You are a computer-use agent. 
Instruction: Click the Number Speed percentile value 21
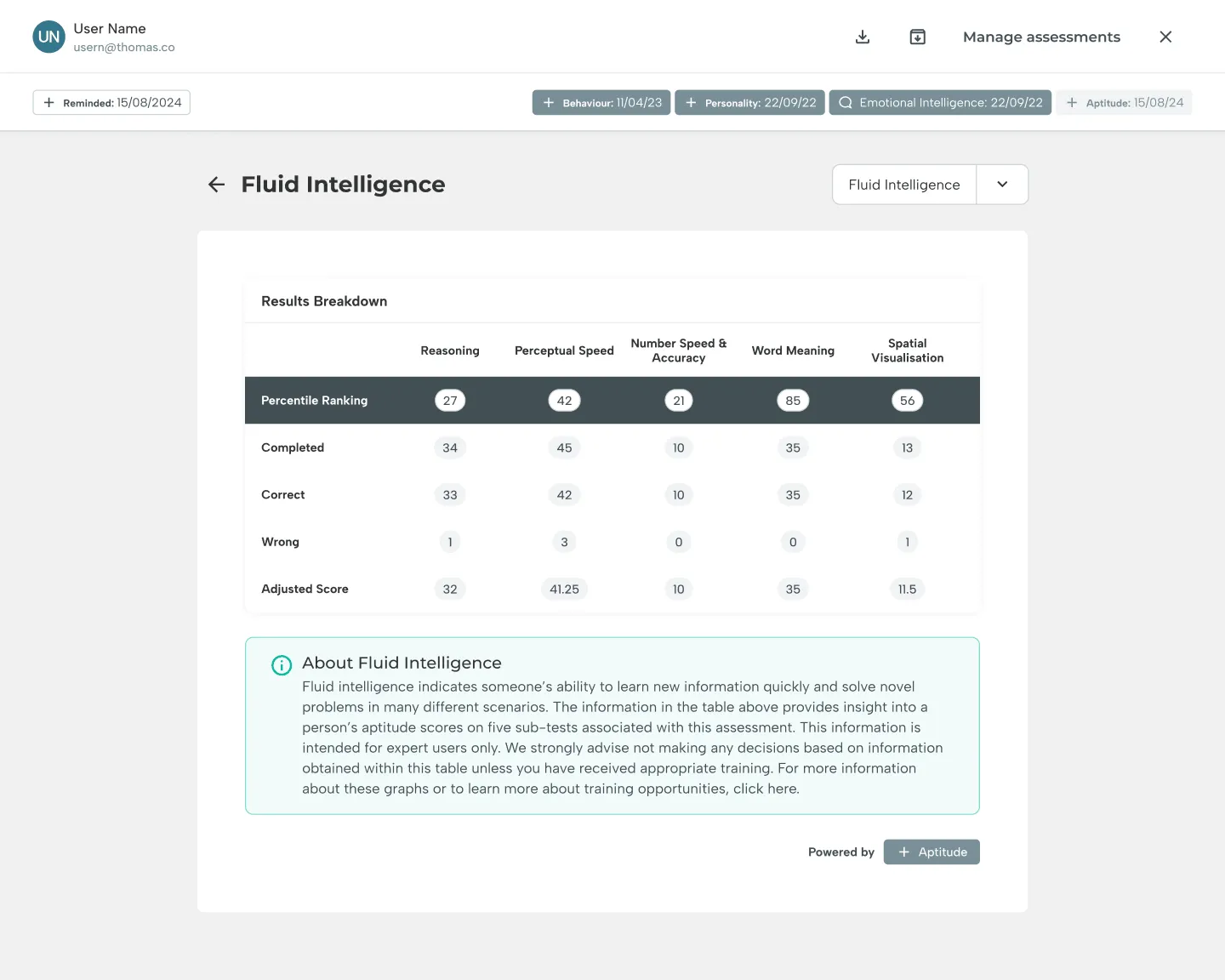click(x=679, y=401)
